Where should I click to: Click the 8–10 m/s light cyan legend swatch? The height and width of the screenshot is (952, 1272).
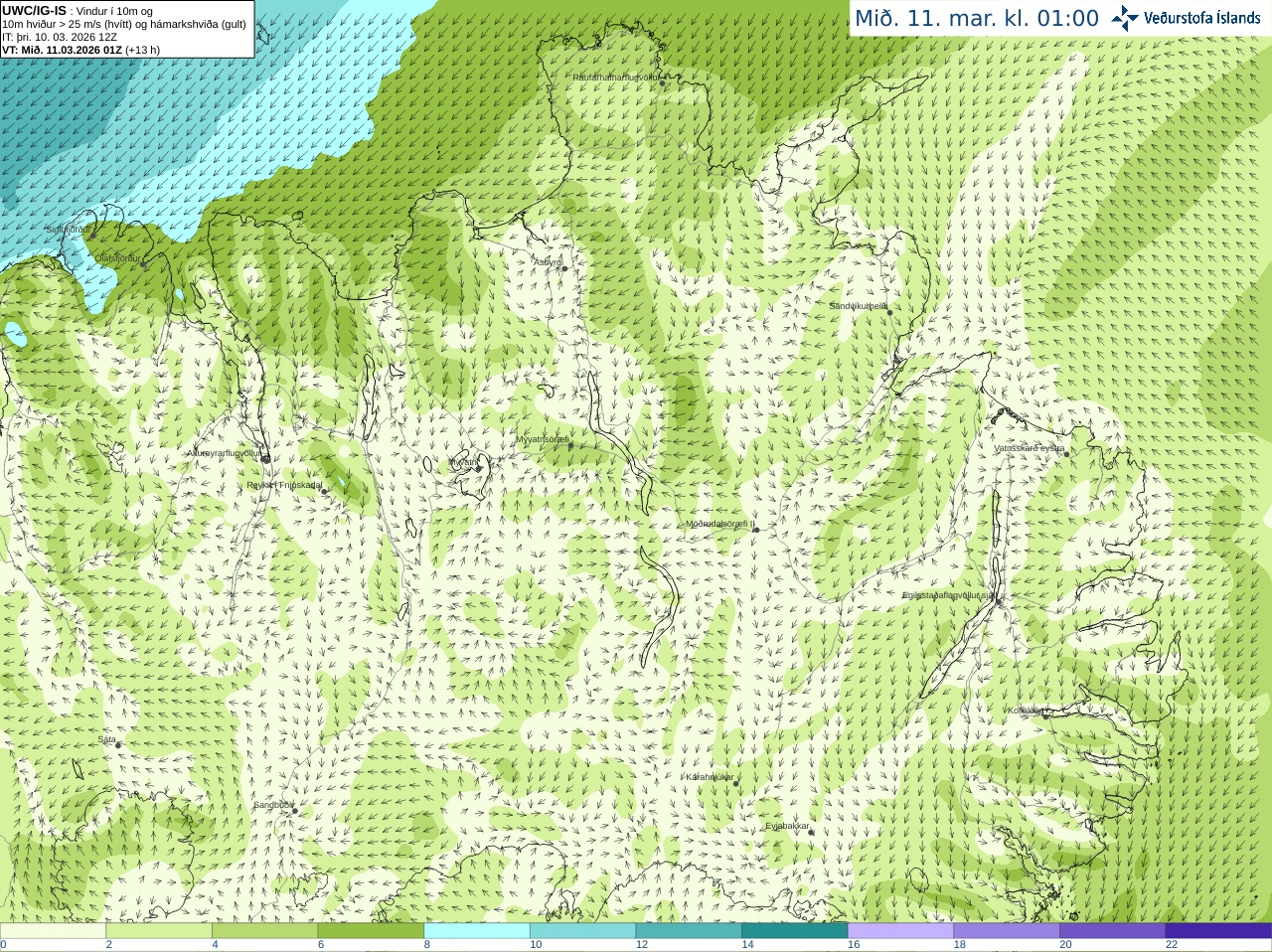pyautogui.click(x=477, y=931)
